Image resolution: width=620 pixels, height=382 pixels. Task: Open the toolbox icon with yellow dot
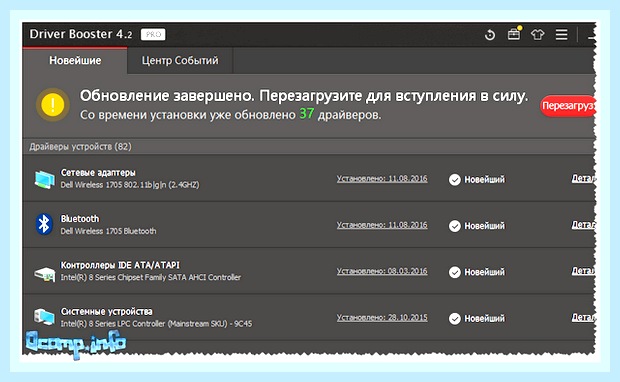tap(514, 34)
